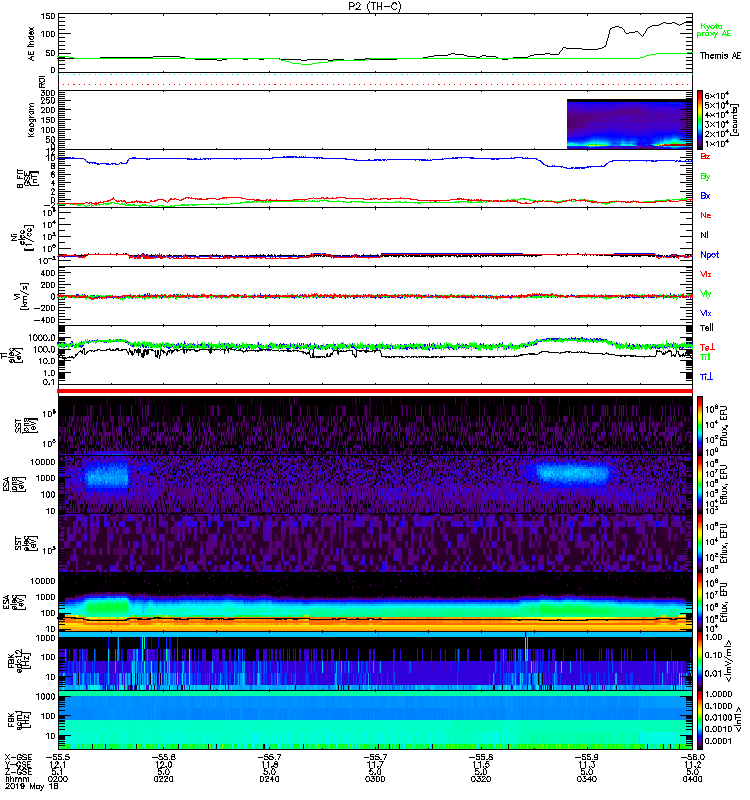Select the green Ti parallel legend label
This screenshot has height=800, width=750.
point(705,357)
